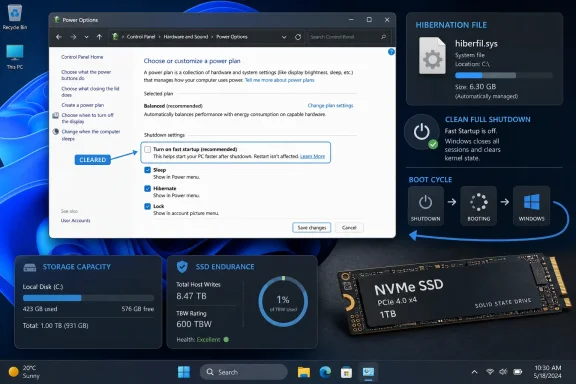Open Choose what closing the lid does
This screenshot has width=576, height=384.
90,91
